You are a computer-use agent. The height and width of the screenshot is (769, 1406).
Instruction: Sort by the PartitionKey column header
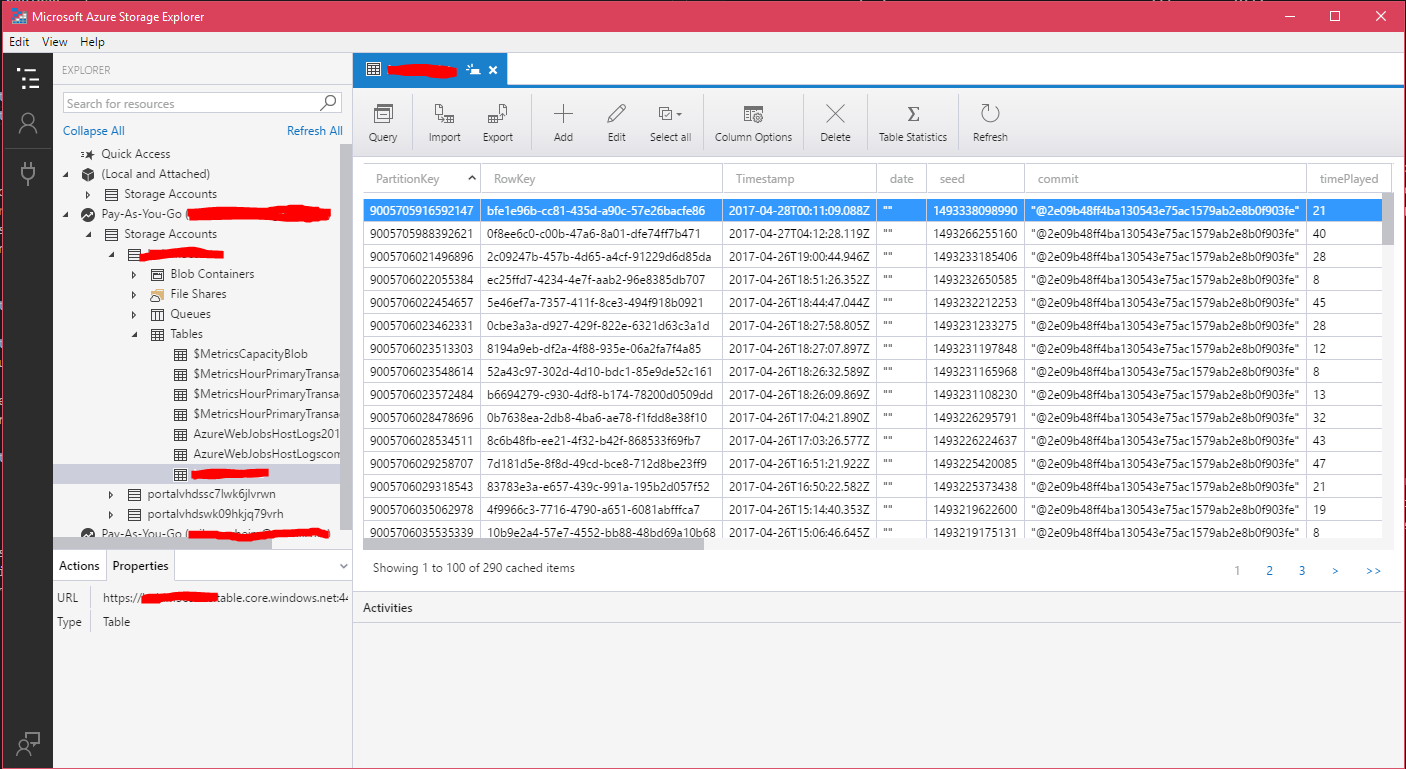[408, 179]
